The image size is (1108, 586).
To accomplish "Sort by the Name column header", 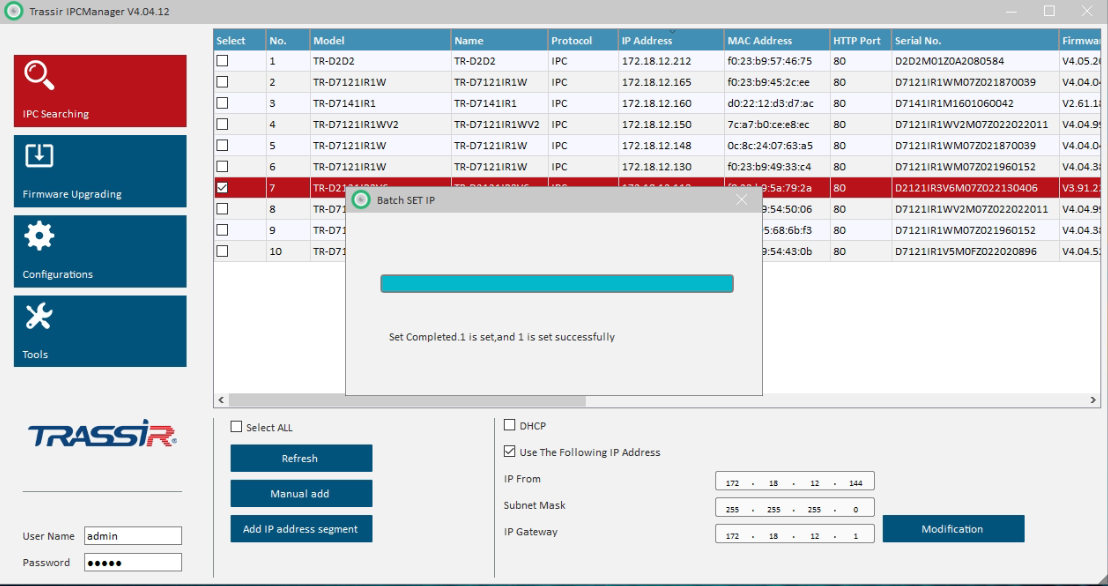I will [x=499, y=40].
